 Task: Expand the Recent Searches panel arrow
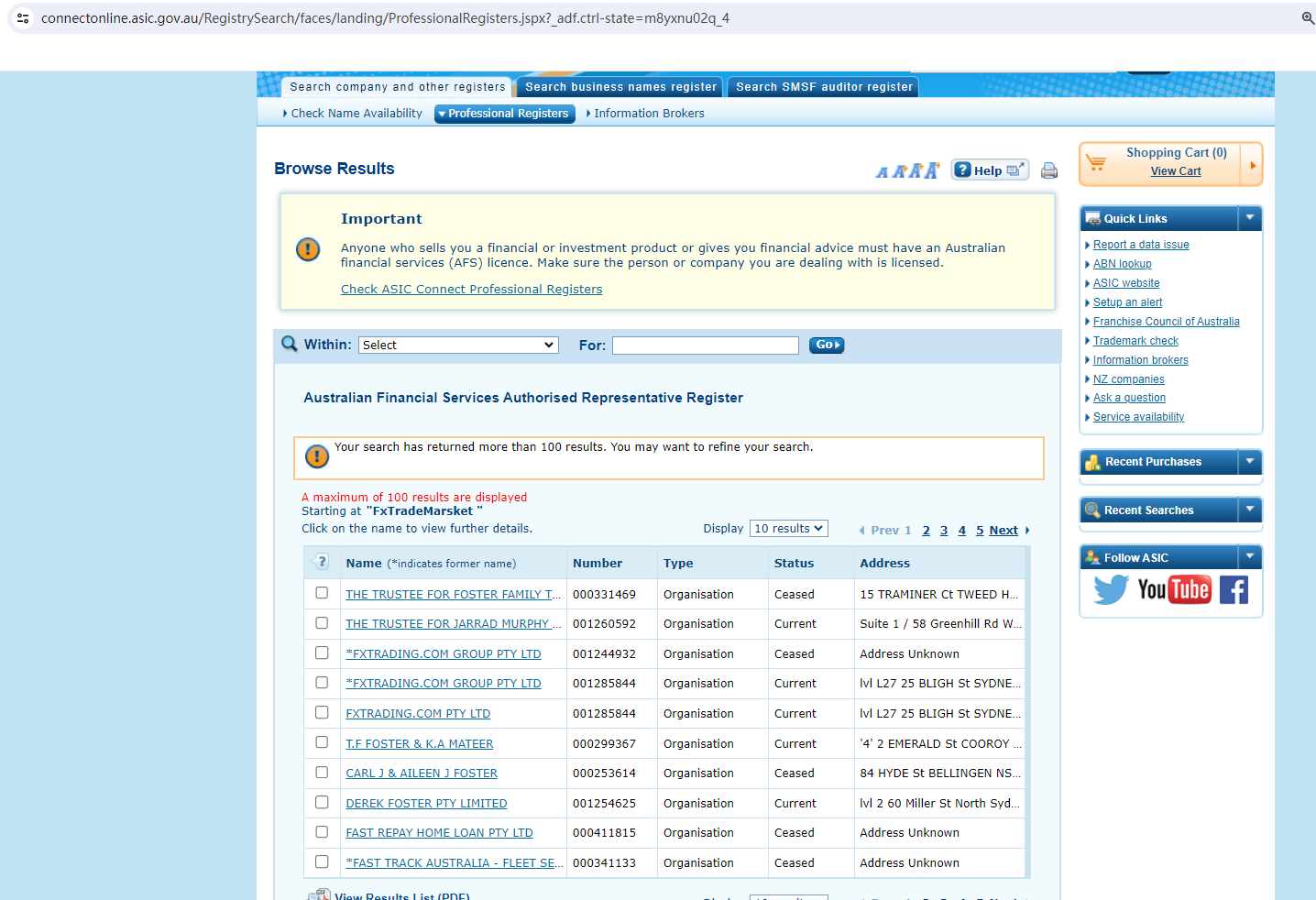tap(1250, 510)
